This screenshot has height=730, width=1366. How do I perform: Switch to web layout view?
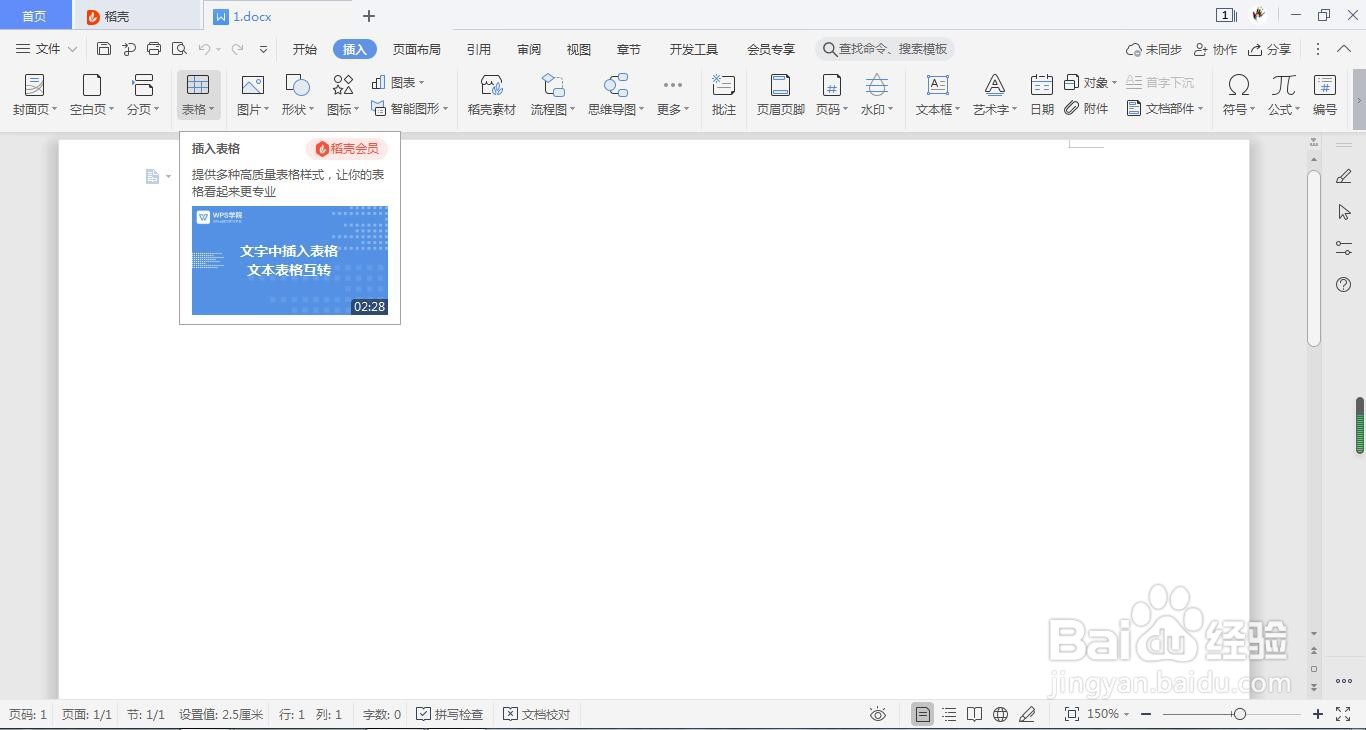point(1000,714)
